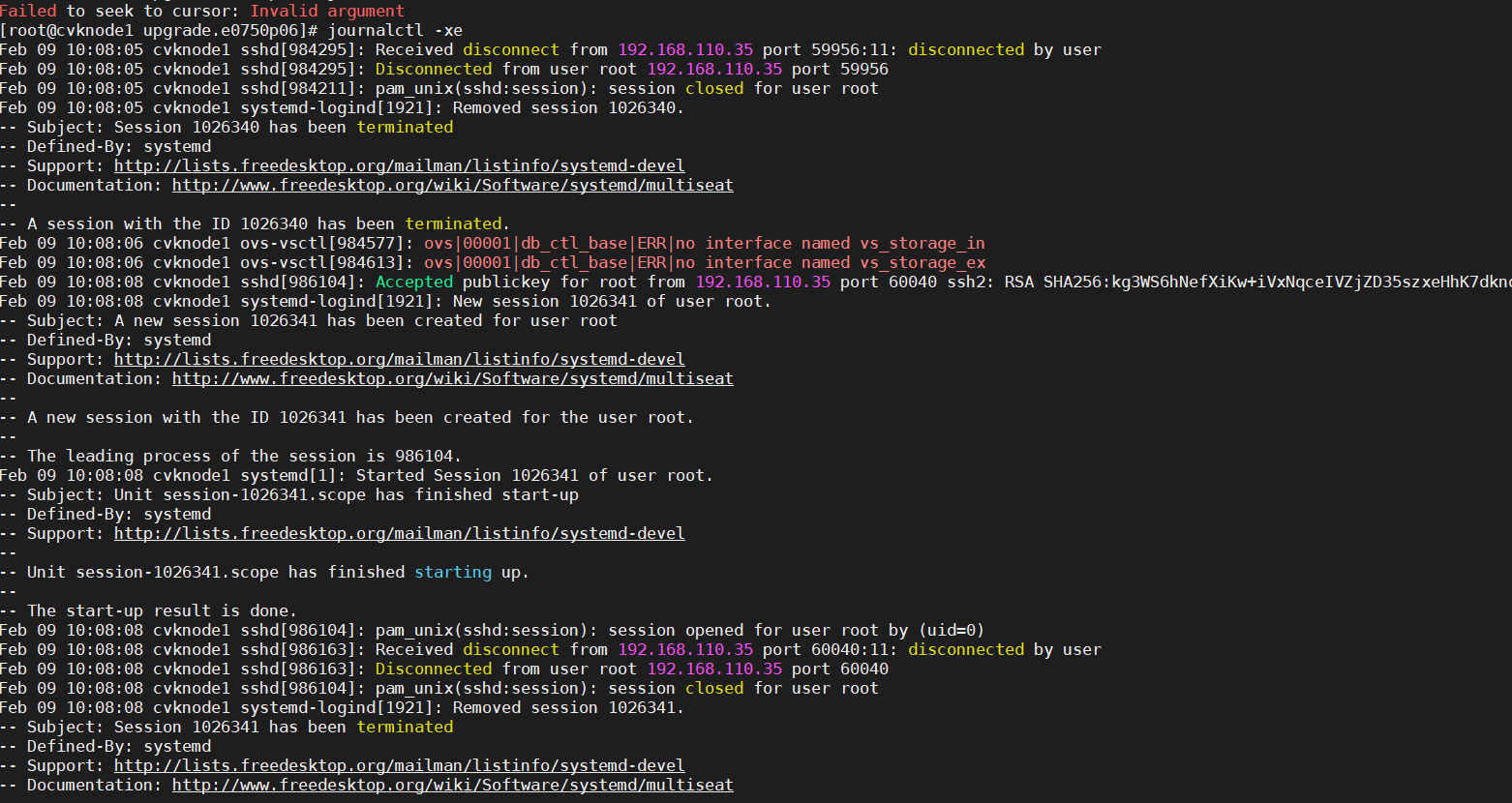1512x803 pixels.
Task: Click the IP address on the Accepted publickey line
Action: click(x=762, y=282)
